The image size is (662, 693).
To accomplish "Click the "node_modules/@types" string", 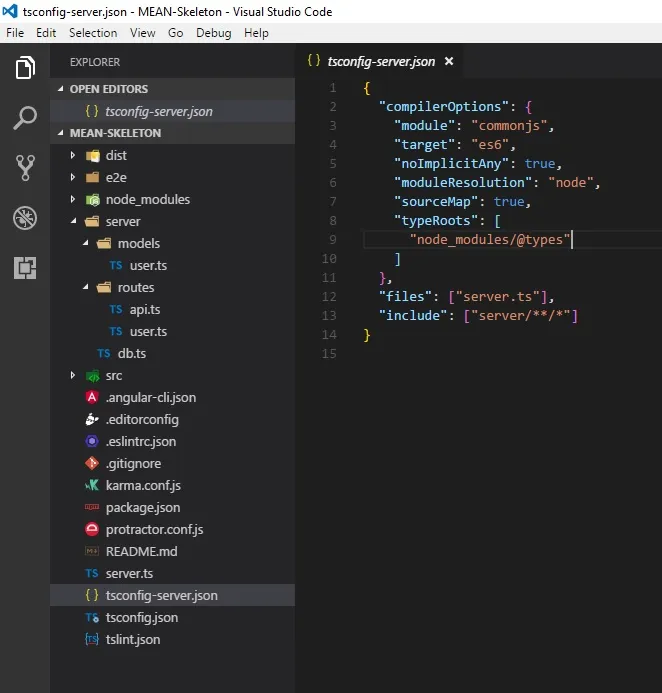I will pos(490,240).
